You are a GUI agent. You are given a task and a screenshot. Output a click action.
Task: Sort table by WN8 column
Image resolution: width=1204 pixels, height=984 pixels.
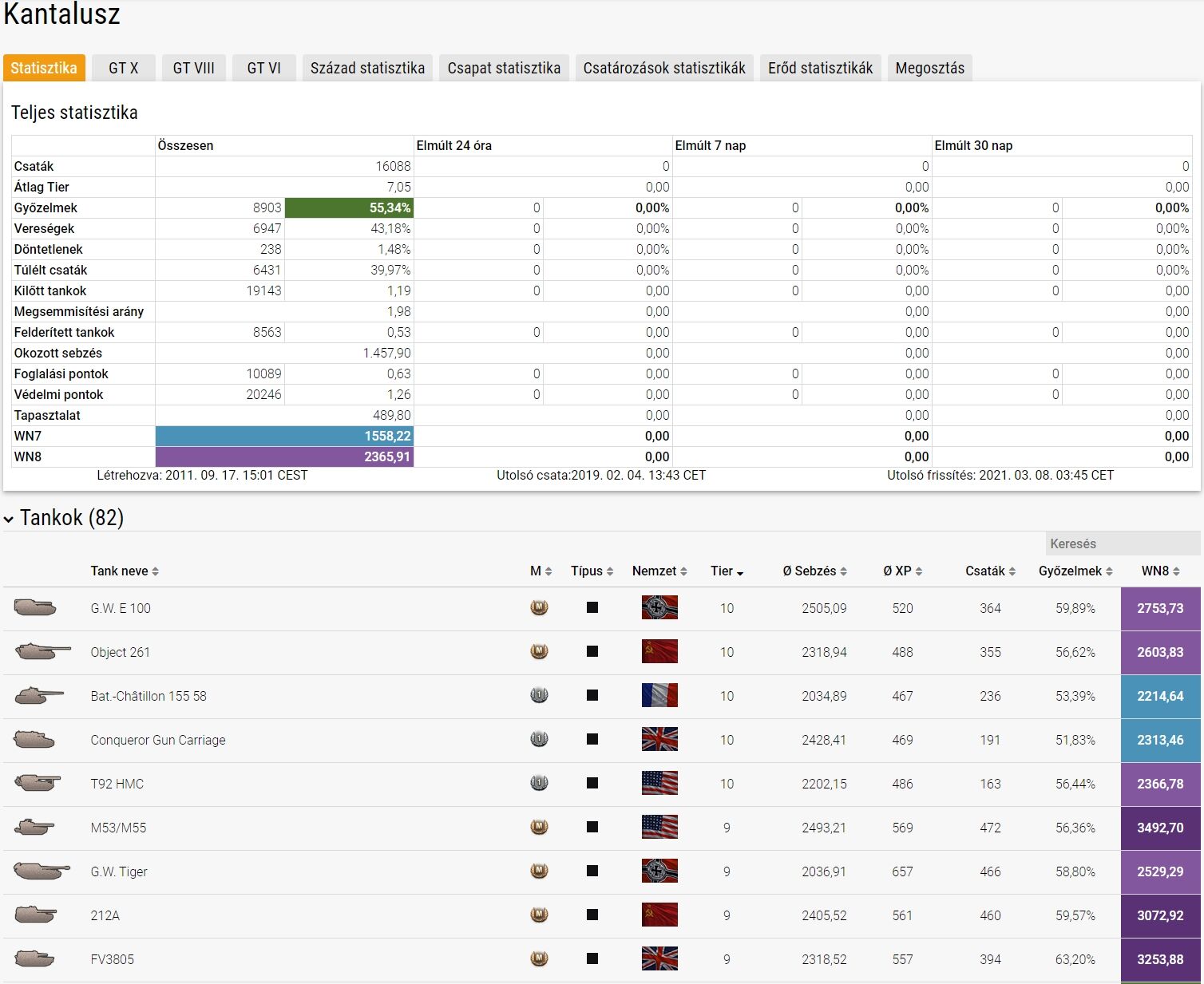1161,571
